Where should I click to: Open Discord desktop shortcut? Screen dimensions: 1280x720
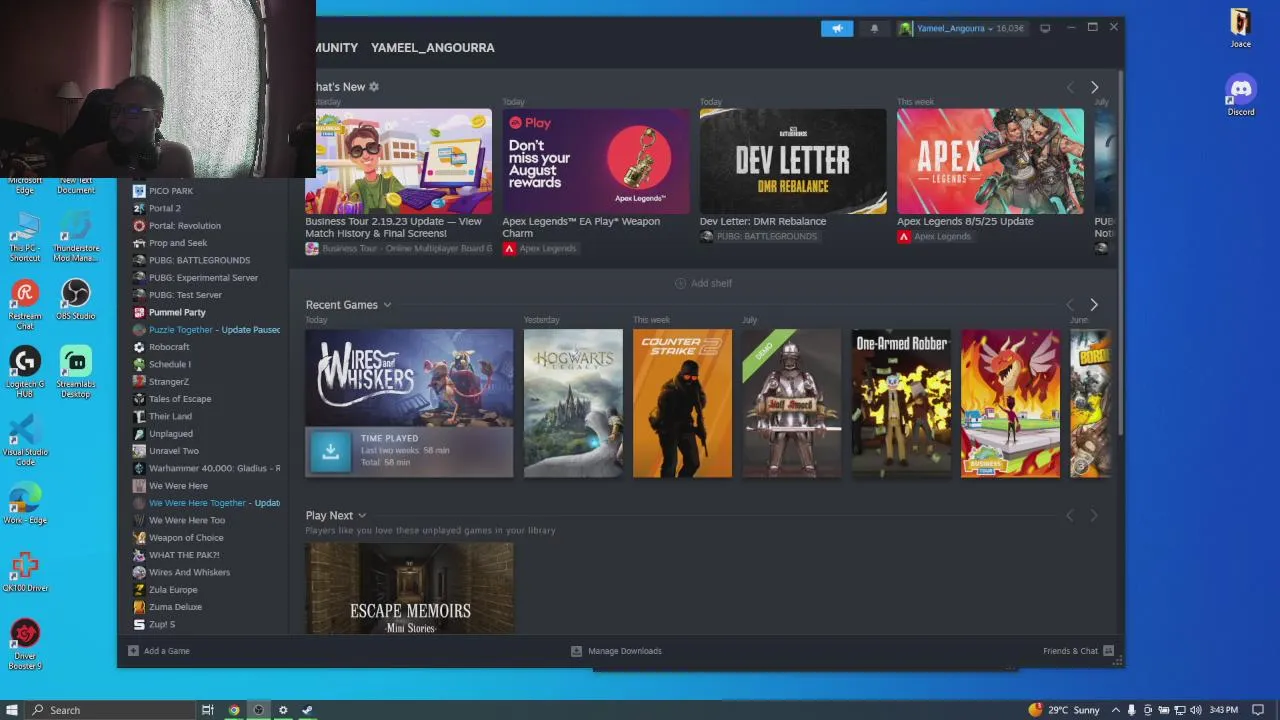(1241, 96)
